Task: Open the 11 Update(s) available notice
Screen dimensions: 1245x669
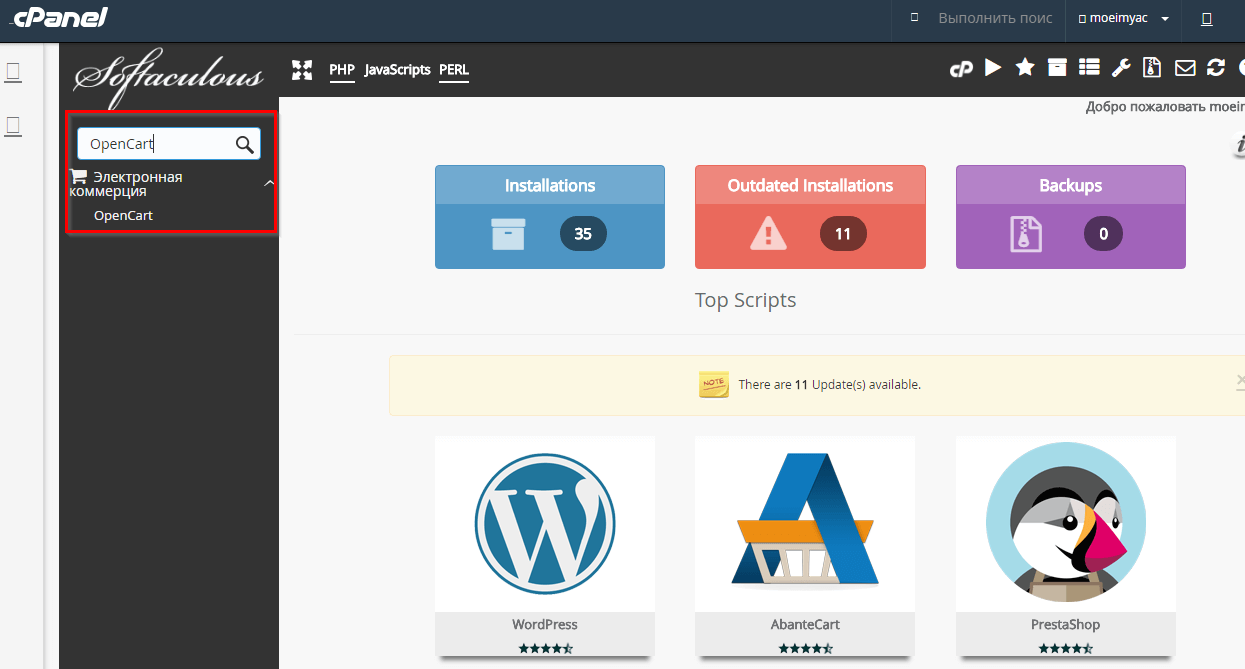Action: 829,384
